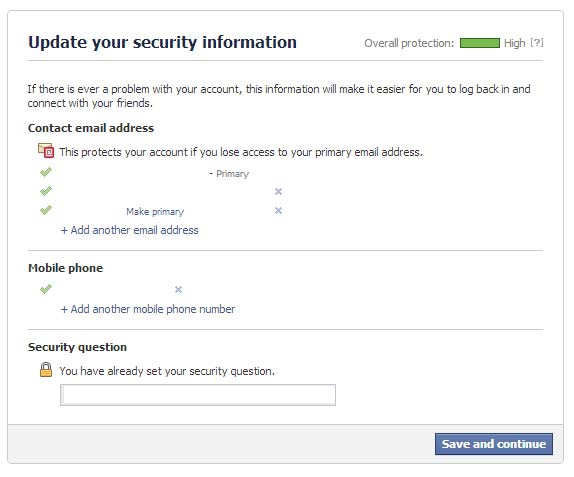Click the Primary label beside the first email
Viewport: 574px width, 477px height.
232,174
